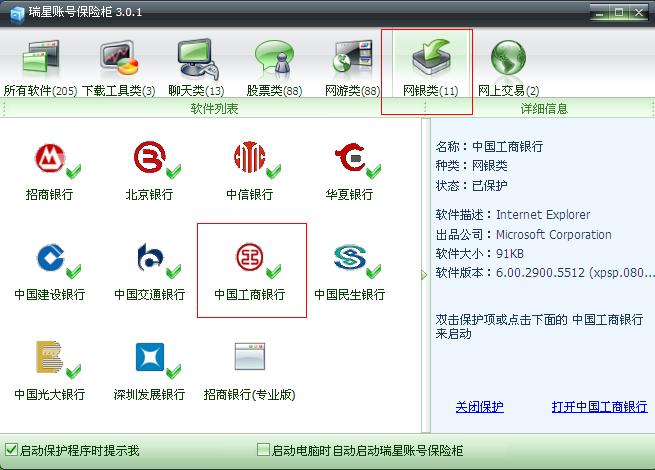Click the 关闭保护 link
655x470 pixels.
point(480,406)
